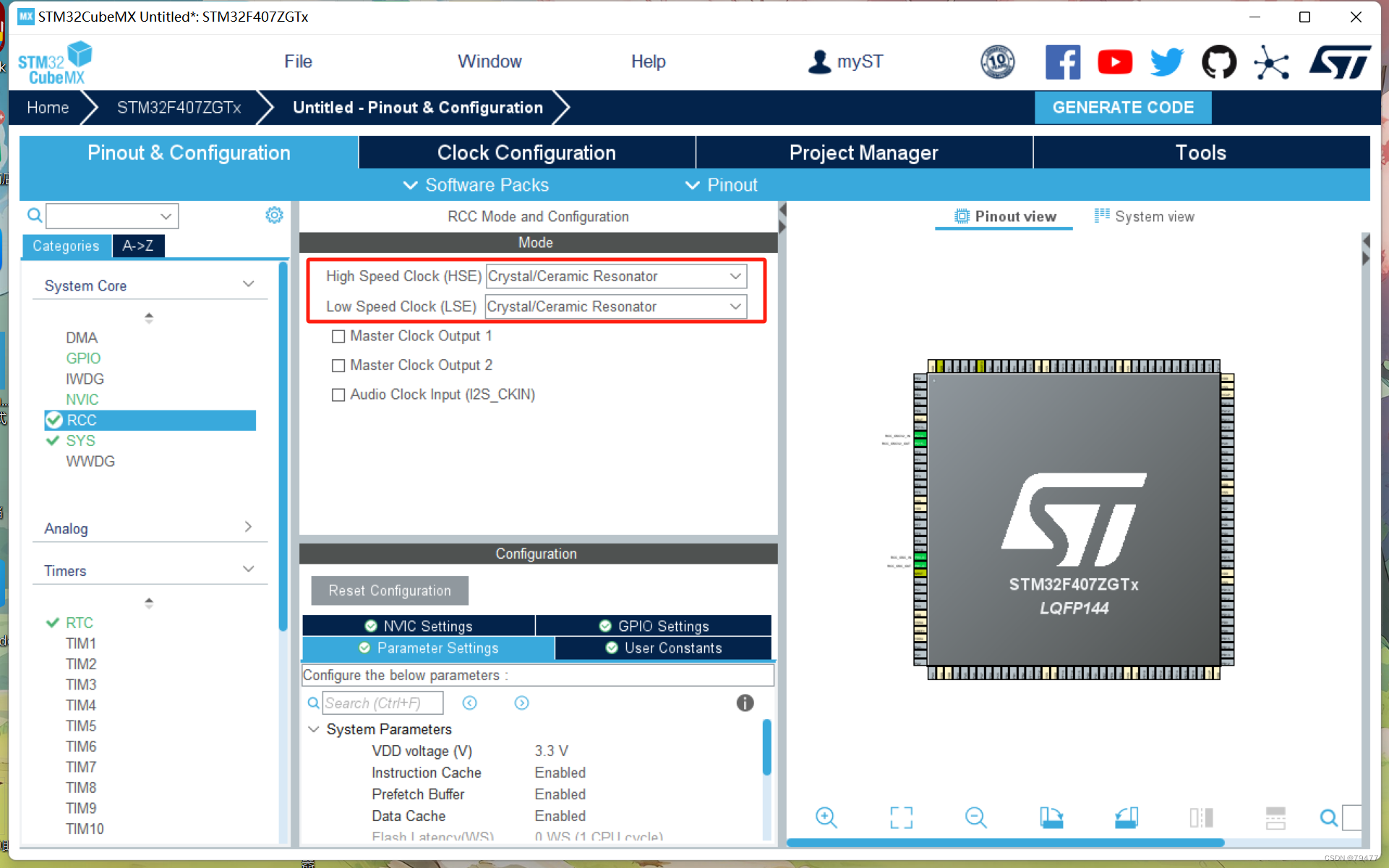Click the GENERATE CODE button

pos(1123,107)
